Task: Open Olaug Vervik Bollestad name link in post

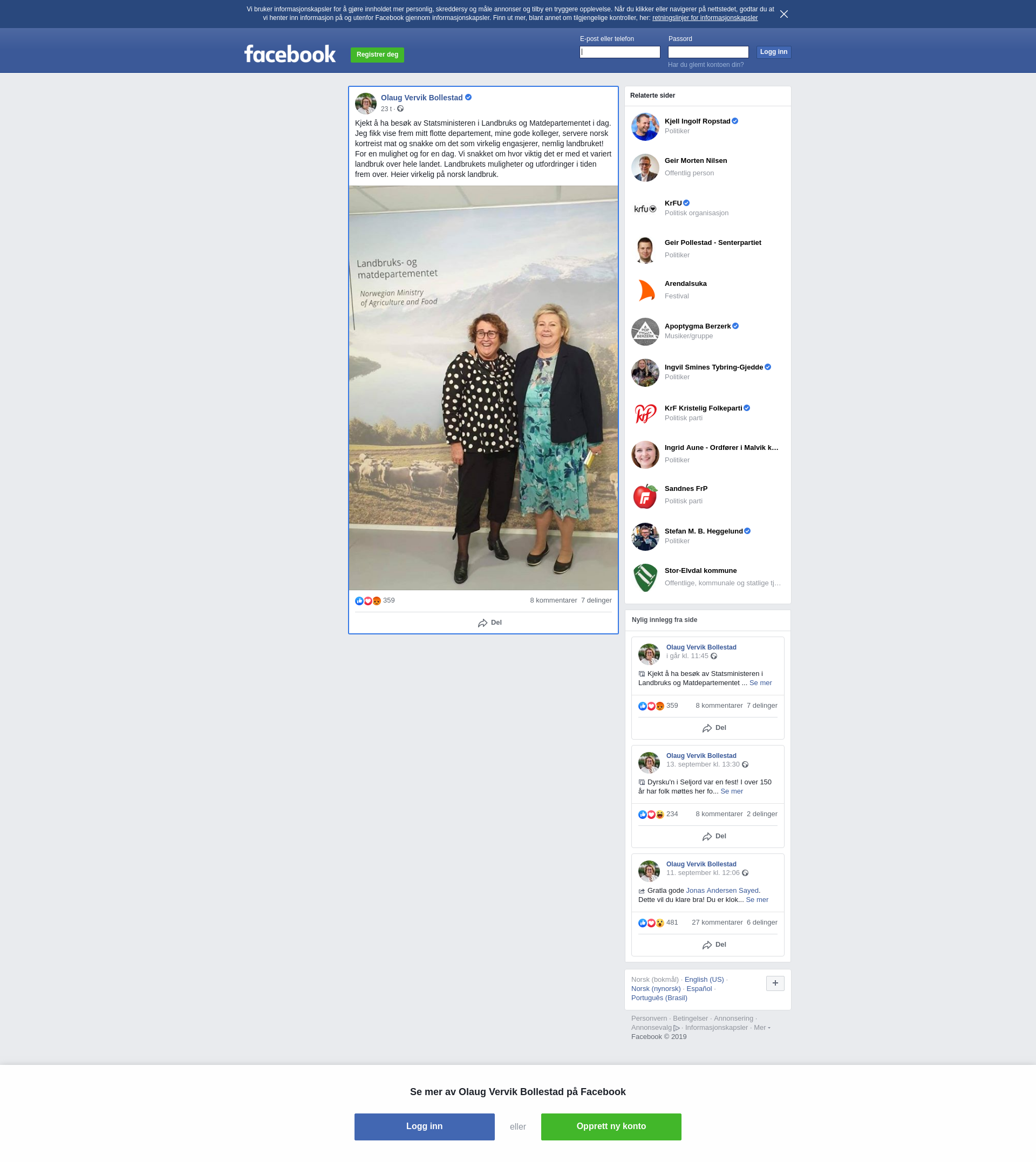Action: click(421, 98)
